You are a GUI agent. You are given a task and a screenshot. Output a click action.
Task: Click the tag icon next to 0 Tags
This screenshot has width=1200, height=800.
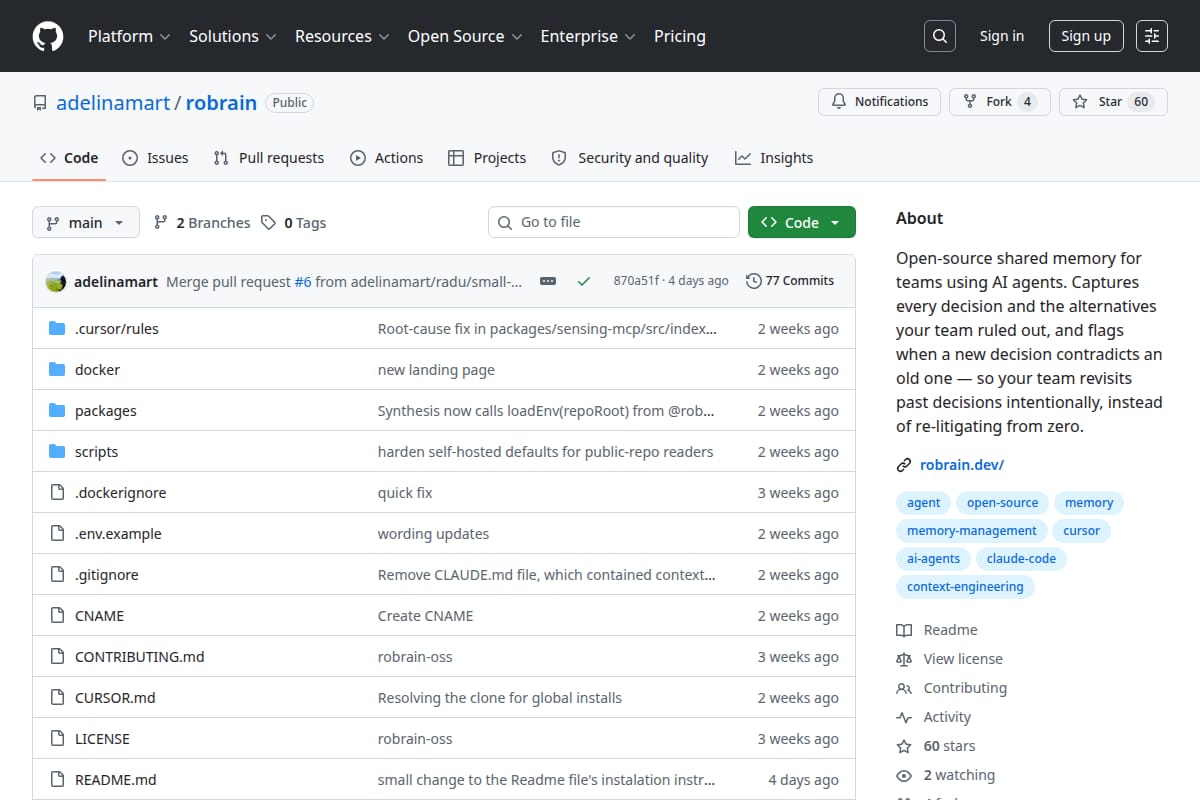pos(268,223)
